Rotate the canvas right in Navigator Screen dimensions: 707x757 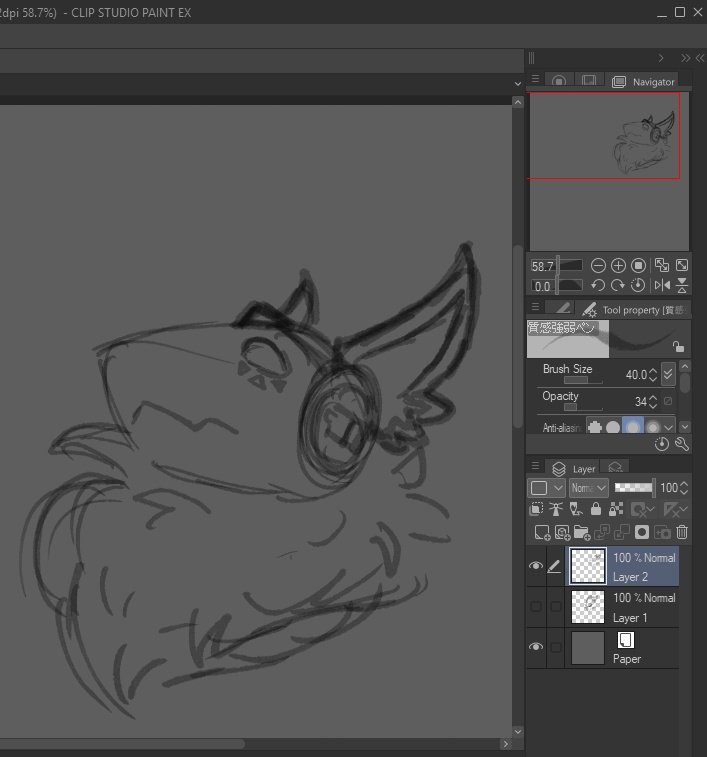pos(618,285)
